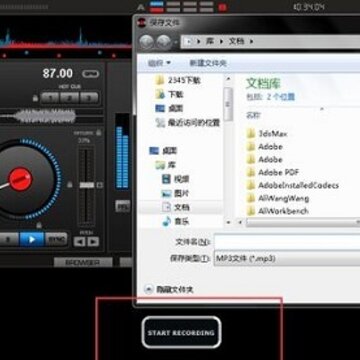Click the download folder icon beside 下载
Viewport: 360px width, 360px height.
coord(160,94)
